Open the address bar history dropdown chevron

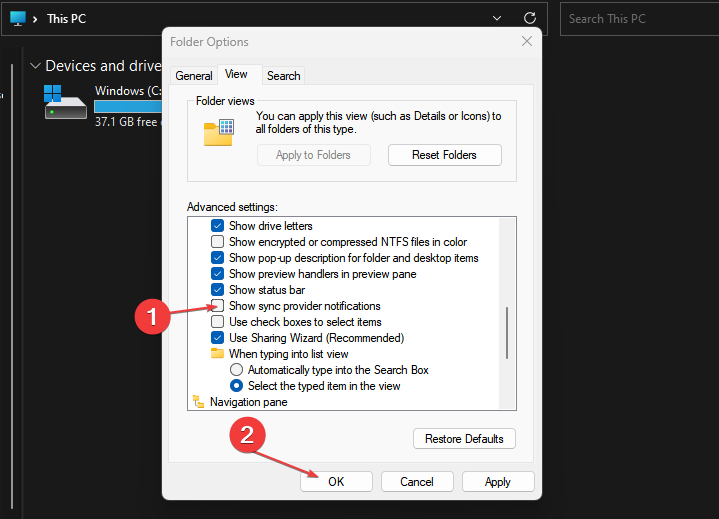coord(497,18)
